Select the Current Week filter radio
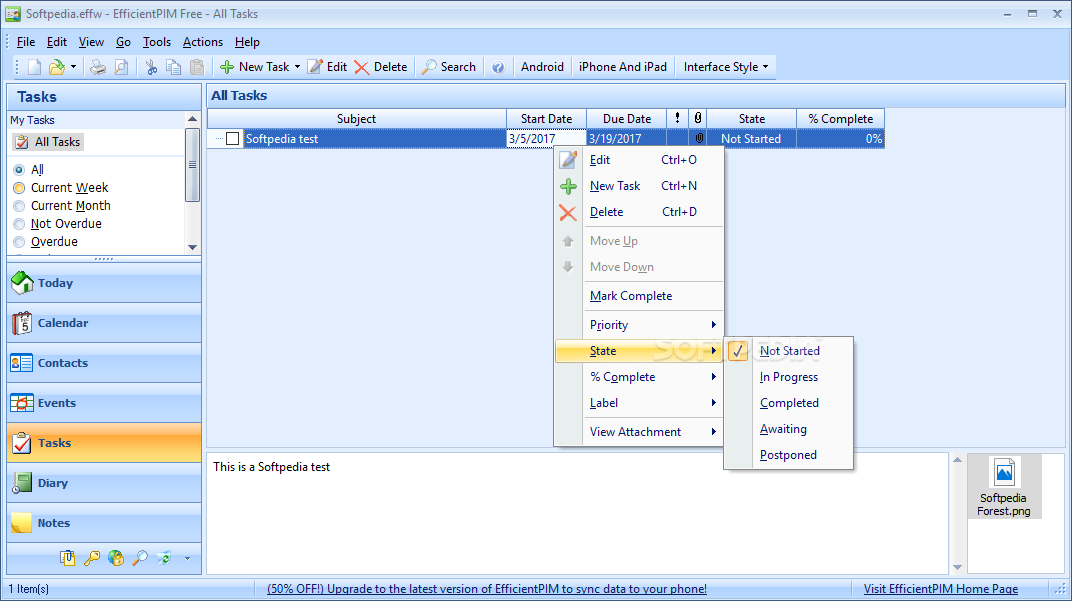This screenshot has height=601, width=1072. 19,187
